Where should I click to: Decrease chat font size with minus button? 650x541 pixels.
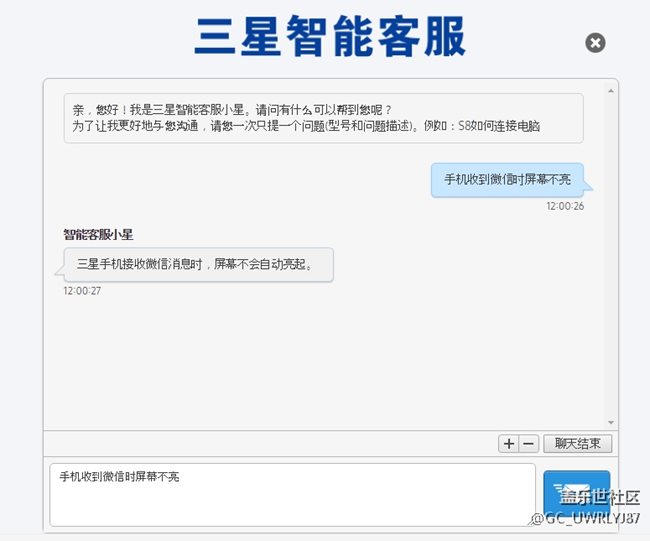pyautogui.click(x=529, y=444)
